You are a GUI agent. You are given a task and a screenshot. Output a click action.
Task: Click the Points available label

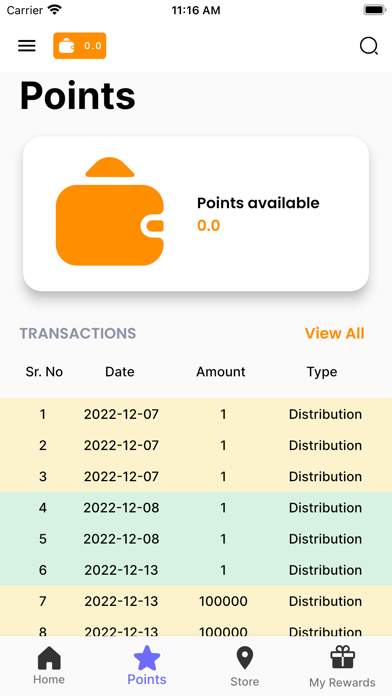pos(258,203)
